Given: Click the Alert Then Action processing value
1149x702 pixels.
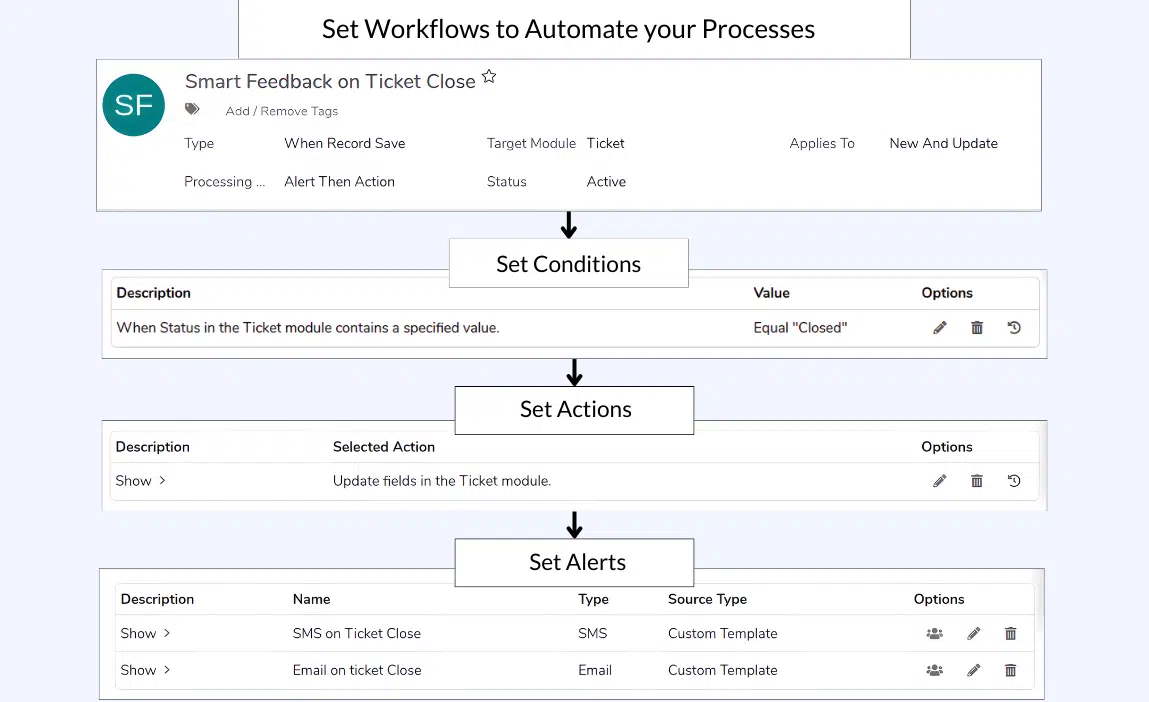Looking at the screenshot, I should 339,182.
